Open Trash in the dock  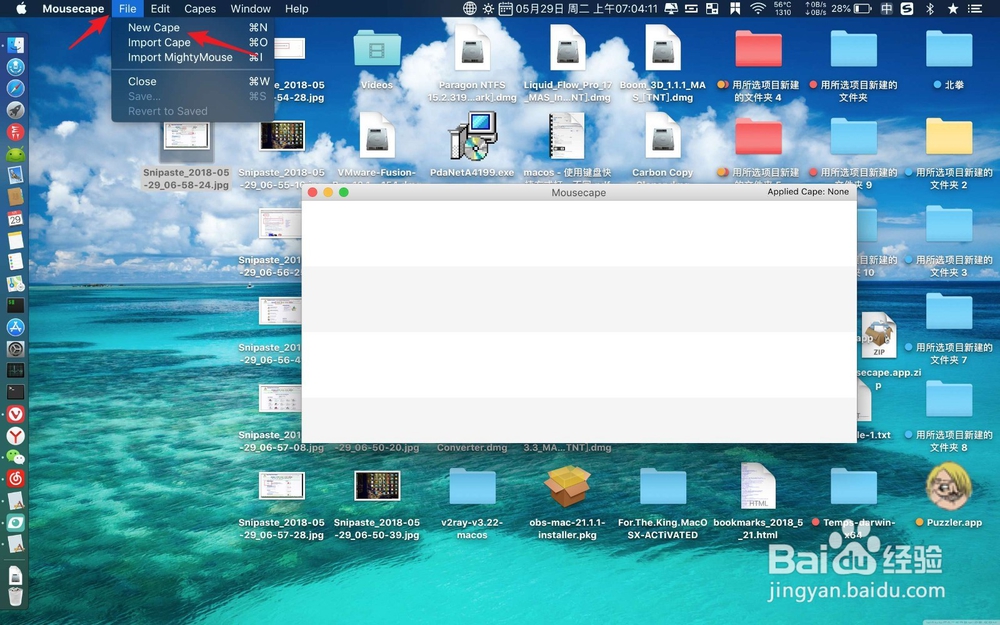point(15,597)
